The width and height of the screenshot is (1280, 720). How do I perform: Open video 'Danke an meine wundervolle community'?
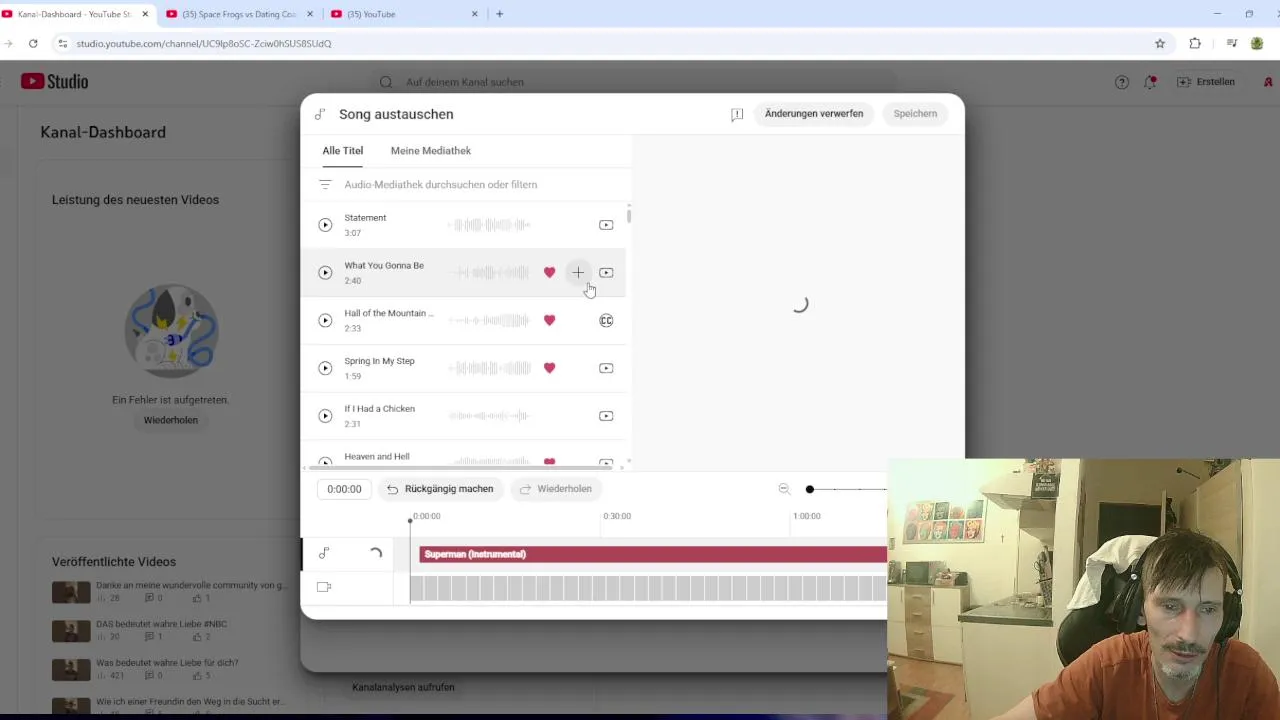(191, 585)
